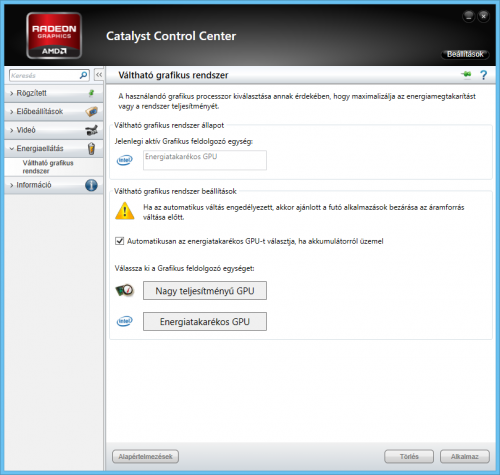Collapse the sidebar with double-arrow button
Screen dimensions: 500x475
tap(99, 75)
